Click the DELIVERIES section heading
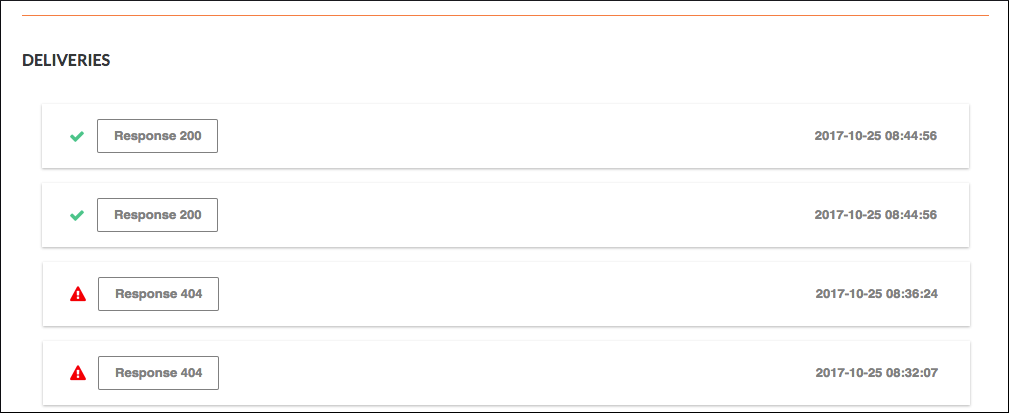 click(x=66, y=61)
